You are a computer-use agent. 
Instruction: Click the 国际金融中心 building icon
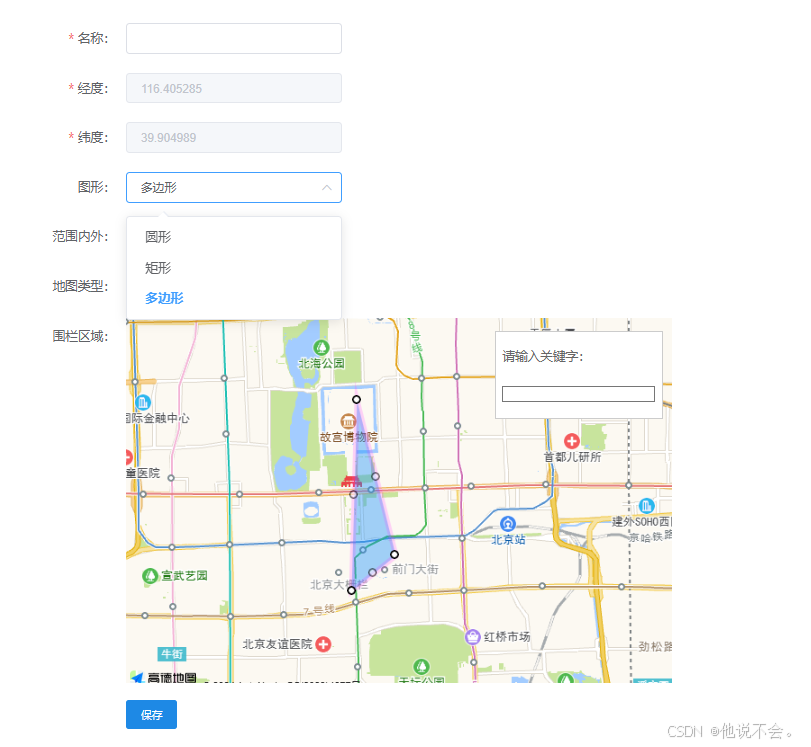click(x=145, y=401)
